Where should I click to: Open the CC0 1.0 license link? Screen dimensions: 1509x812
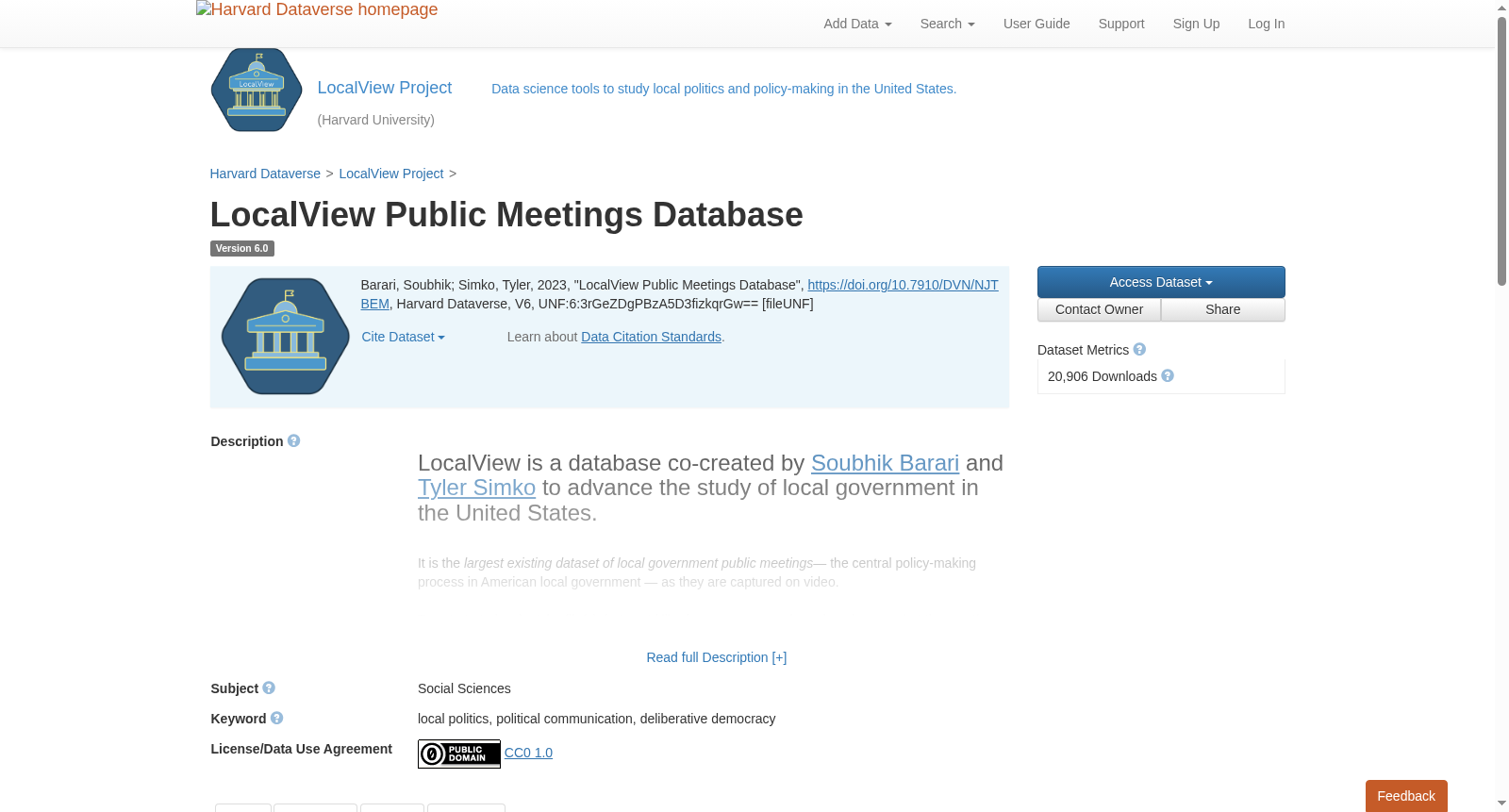click(x=528, y=753)
